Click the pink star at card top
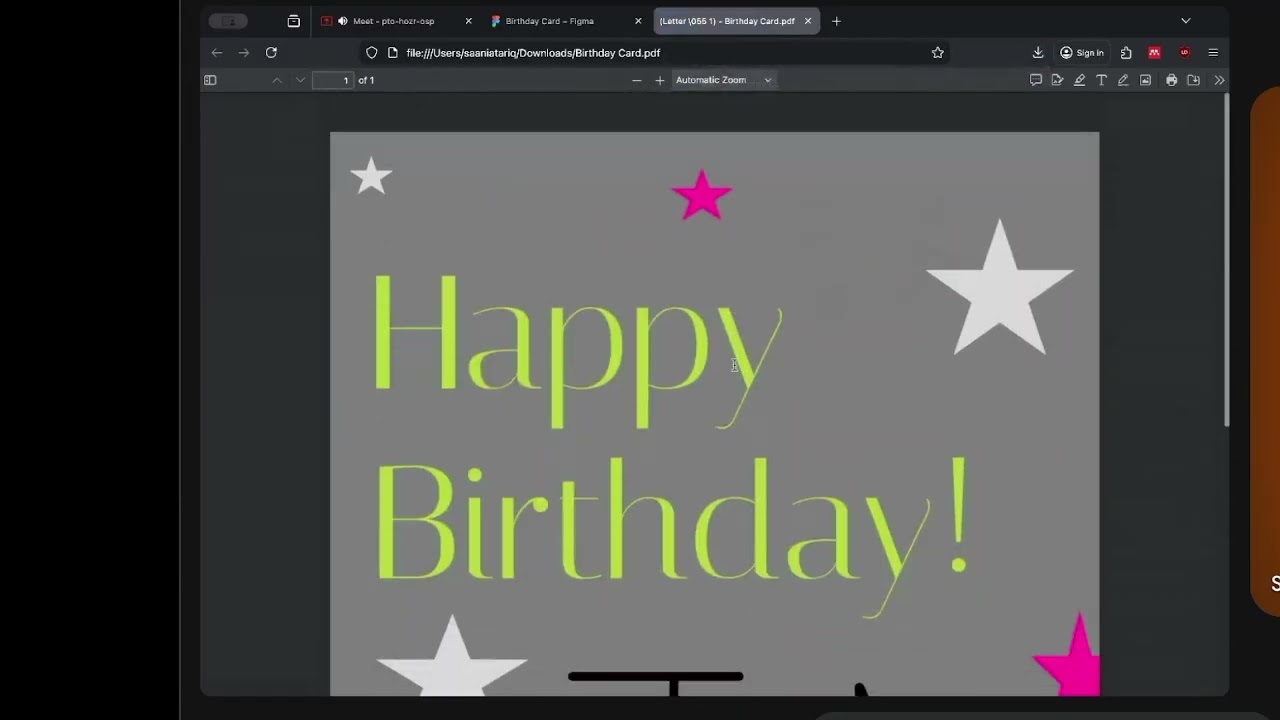 702,195
